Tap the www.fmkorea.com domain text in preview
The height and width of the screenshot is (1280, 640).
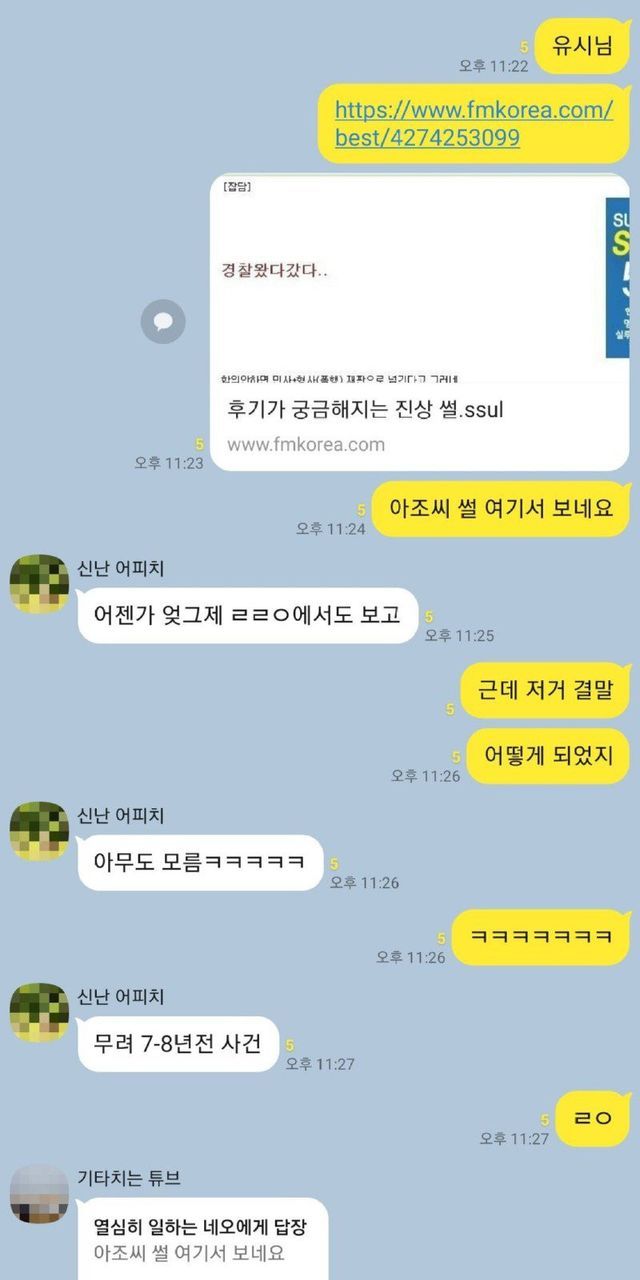pyautogui.click(x=306, y=445)
